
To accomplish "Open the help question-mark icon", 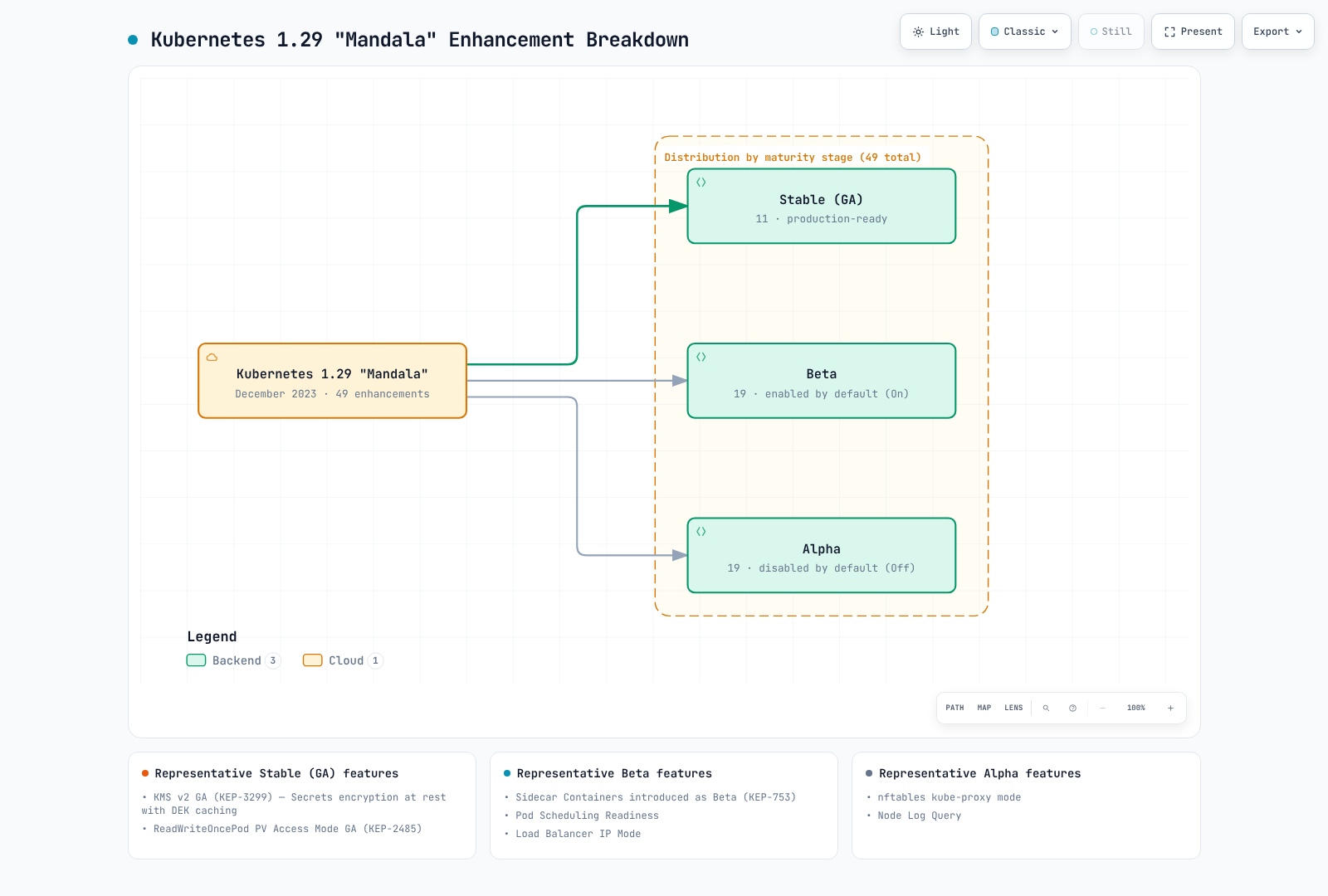I will [x=1072, y=709].
